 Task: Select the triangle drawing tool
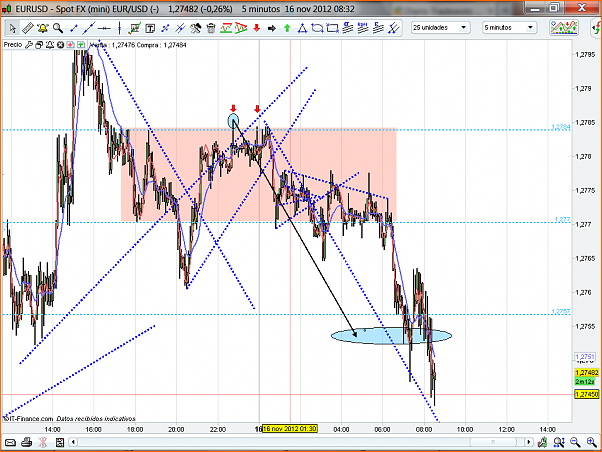click(x=302, y=28)
